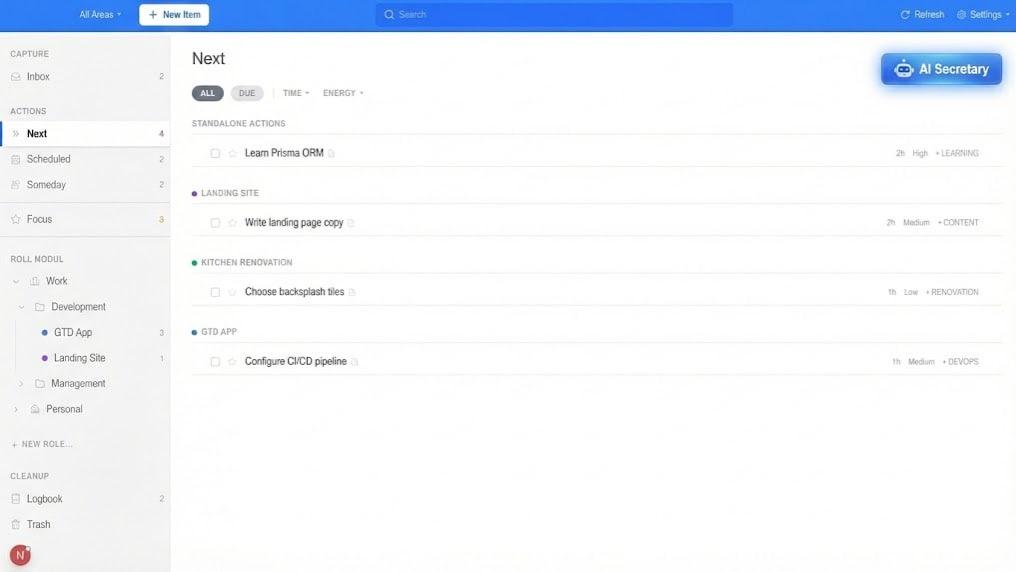Check off Choose backsplash tiles
Screen dimensions: 1016x572
click(x=215, y=292)
